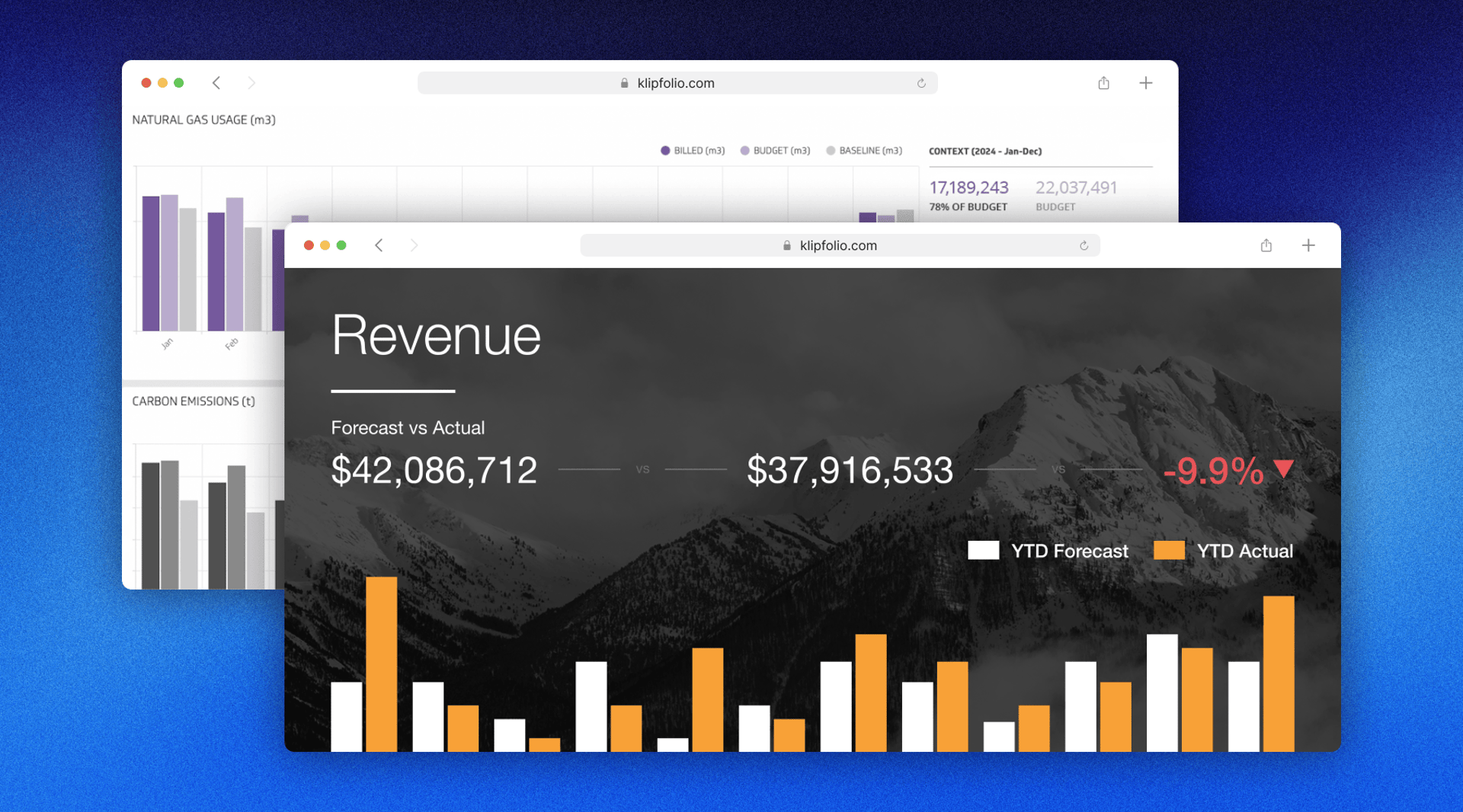The height and width of the screenshot is (812, 1463).
Task: Open a new tab in the background window
Action: (x=1146, y=83)
